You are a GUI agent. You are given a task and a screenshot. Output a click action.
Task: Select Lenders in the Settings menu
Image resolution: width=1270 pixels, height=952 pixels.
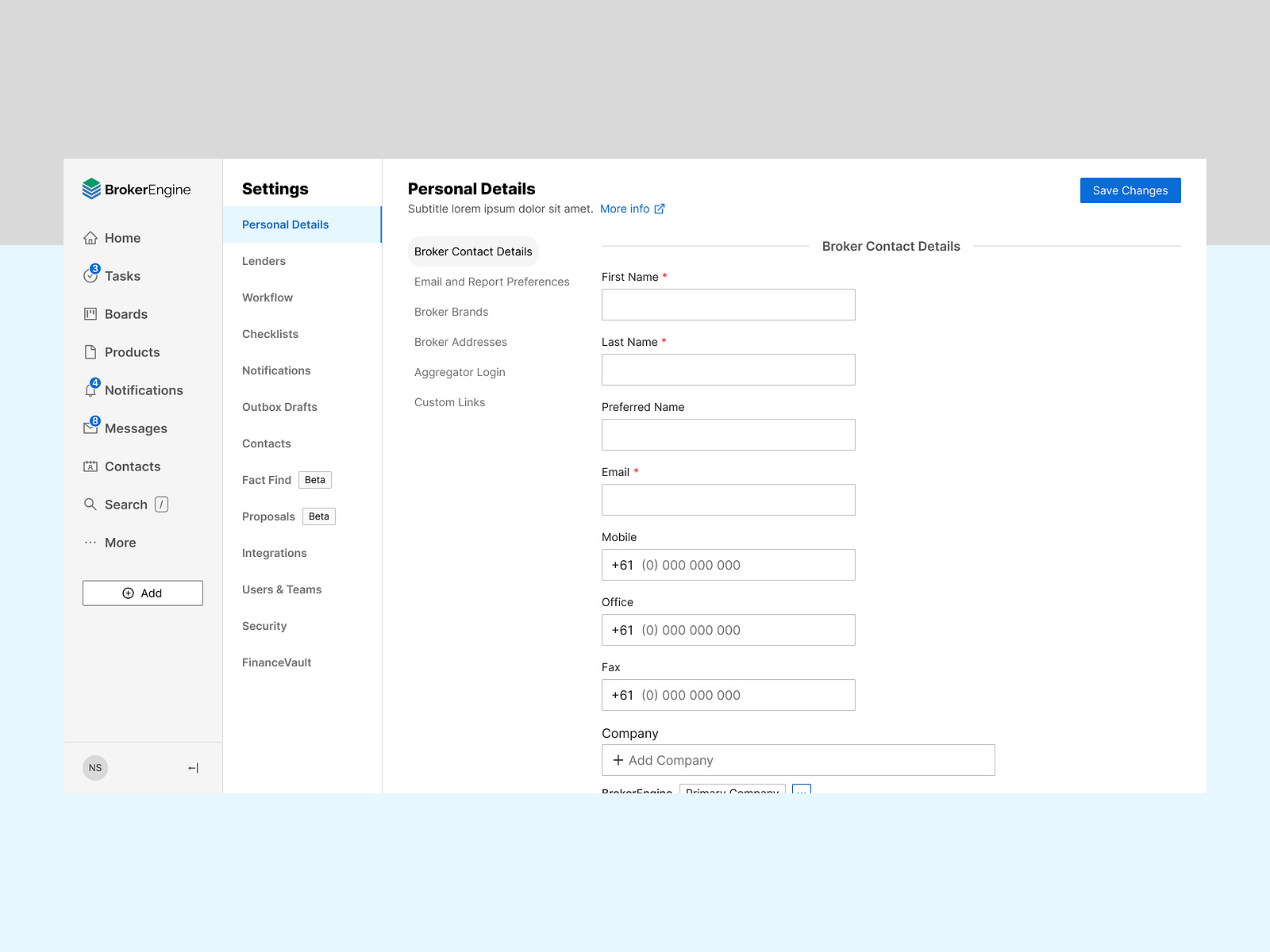point(263,261)
